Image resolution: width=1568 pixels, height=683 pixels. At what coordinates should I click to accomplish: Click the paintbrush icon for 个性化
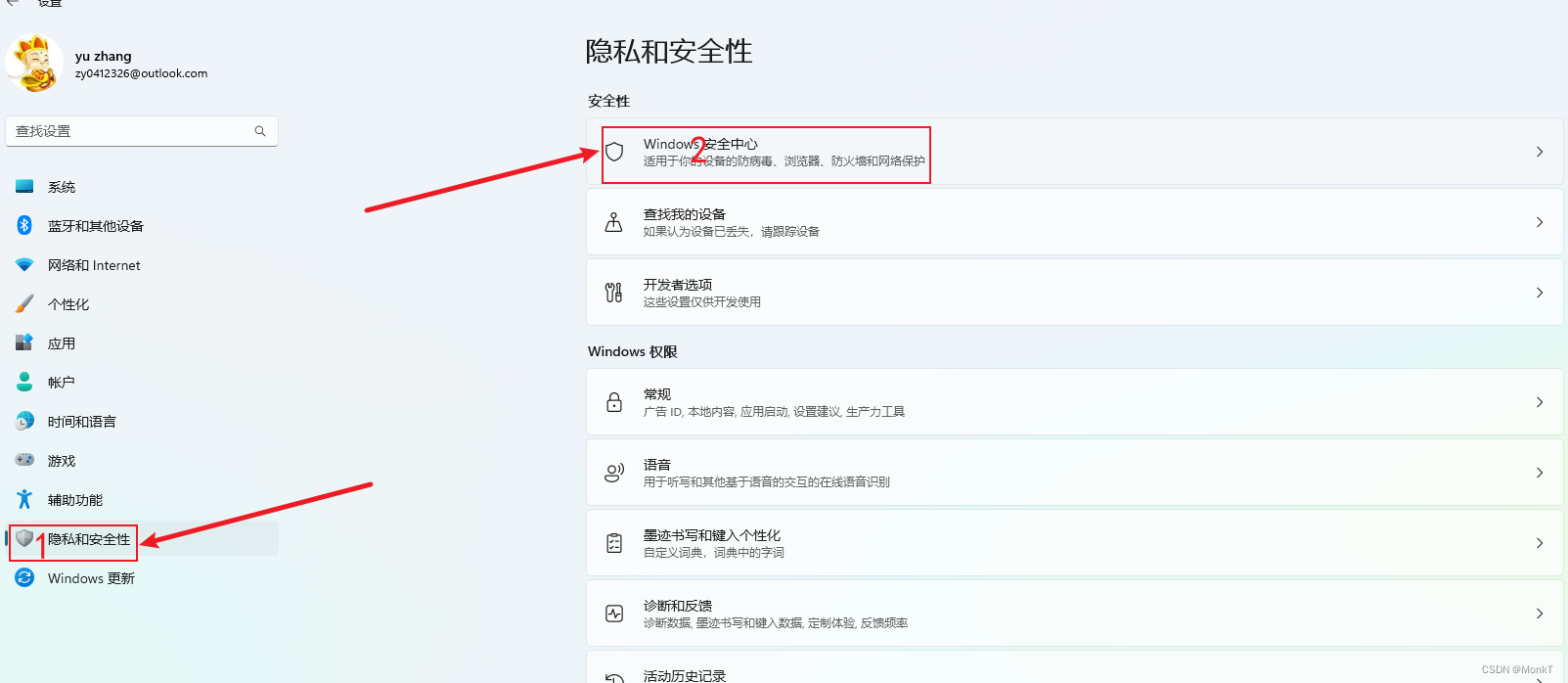24,303
